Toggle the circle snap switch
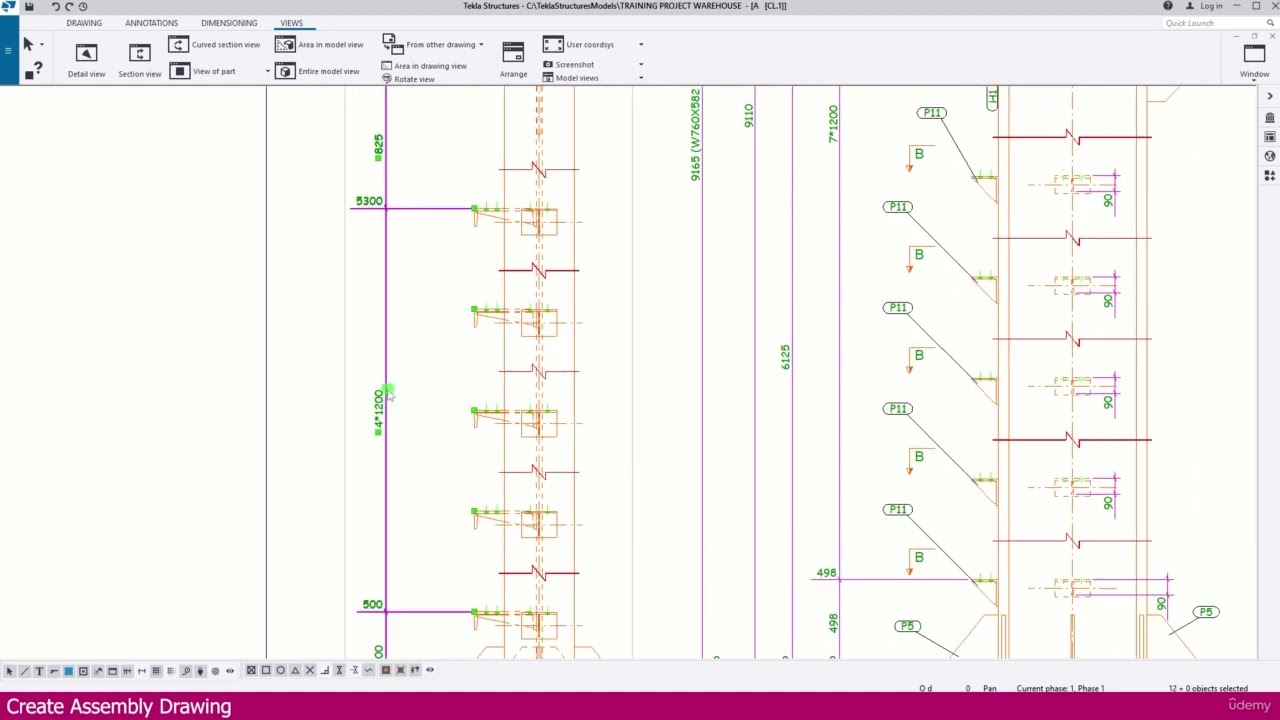Viewport: 1280px width, 720px height. point(281,670)
